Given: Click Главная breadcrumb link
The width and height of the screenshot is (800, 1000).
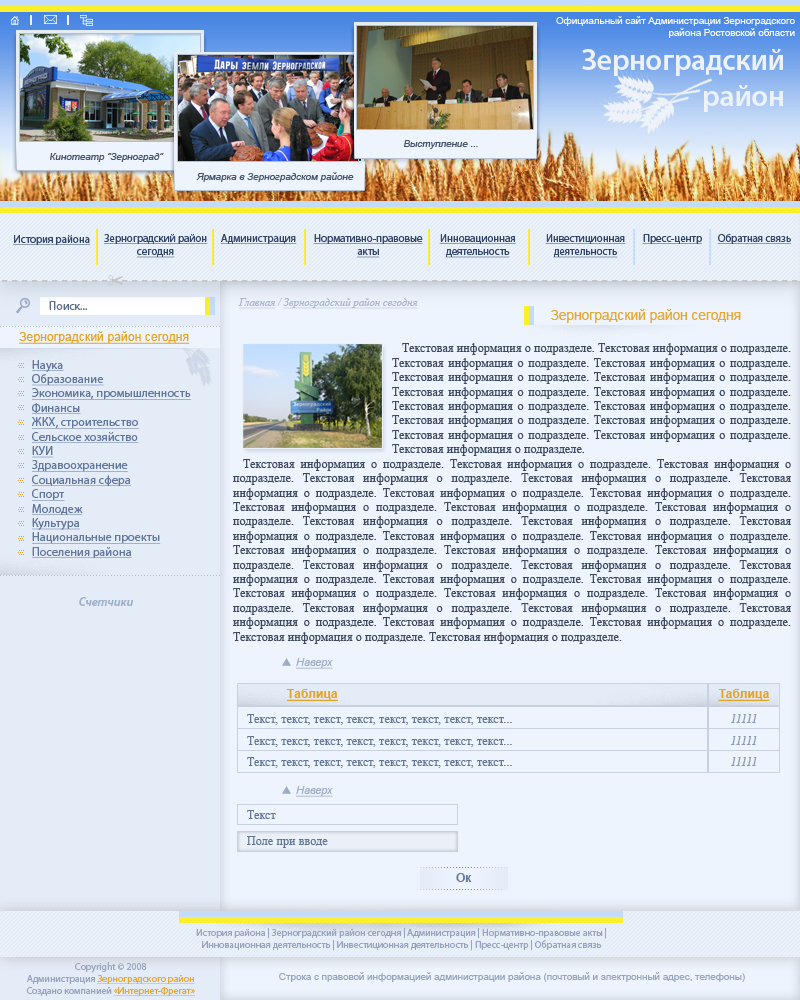Looking at the screenshot, I should pyautogui.click(x=256, y=302).
